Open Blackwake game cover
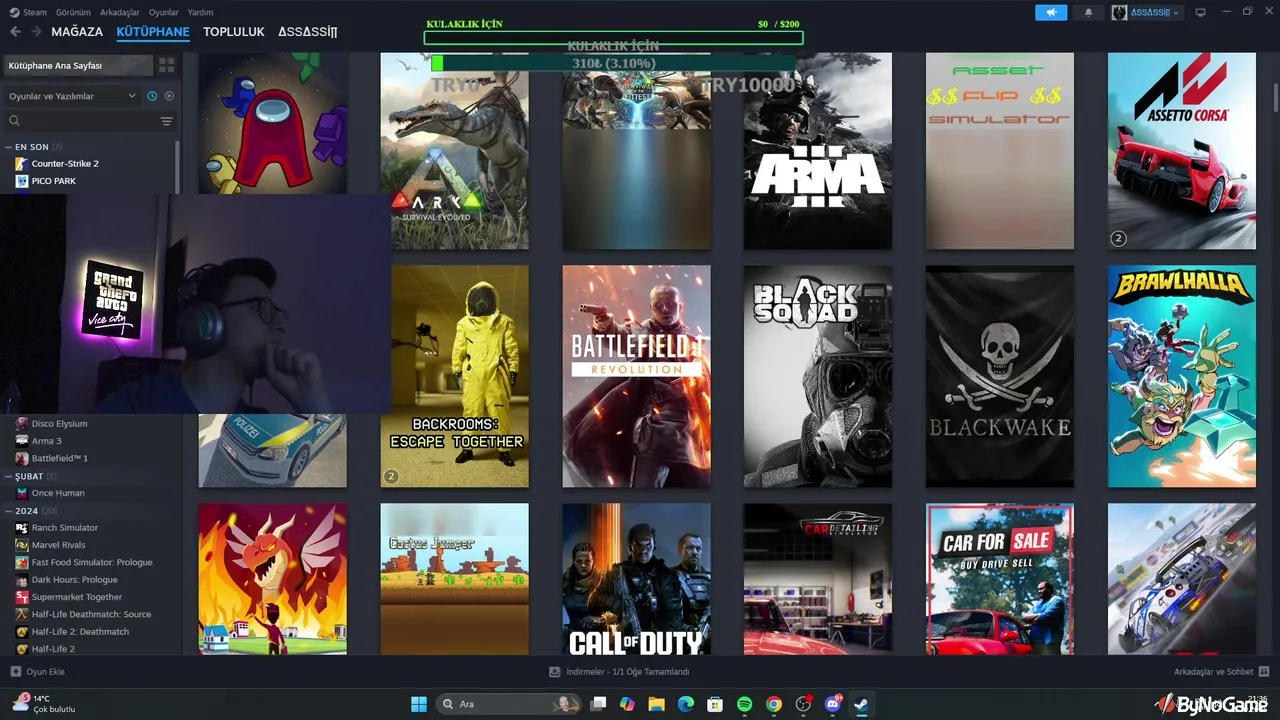Image resolution: width=1280 pixels, height=720 pixels. click(x=999, y=376)
